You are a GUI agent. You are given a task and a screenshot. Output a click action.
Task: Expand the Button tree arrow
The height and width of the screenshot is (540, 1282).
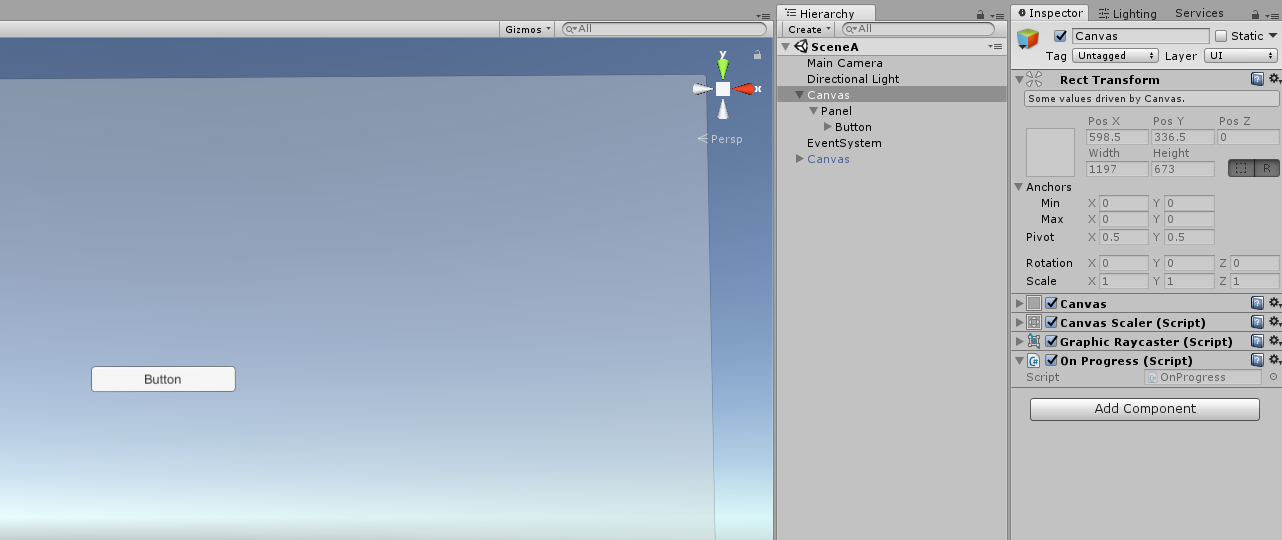click(x=827, y=127)
